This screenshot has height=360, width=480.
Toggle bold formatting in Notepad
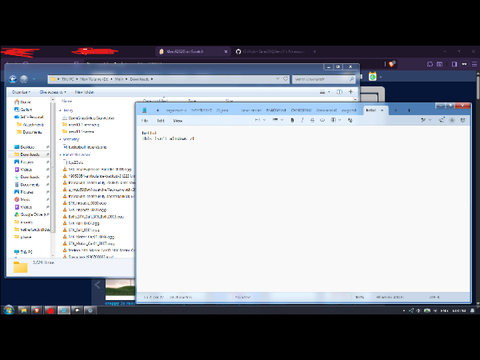pos(292,120)
